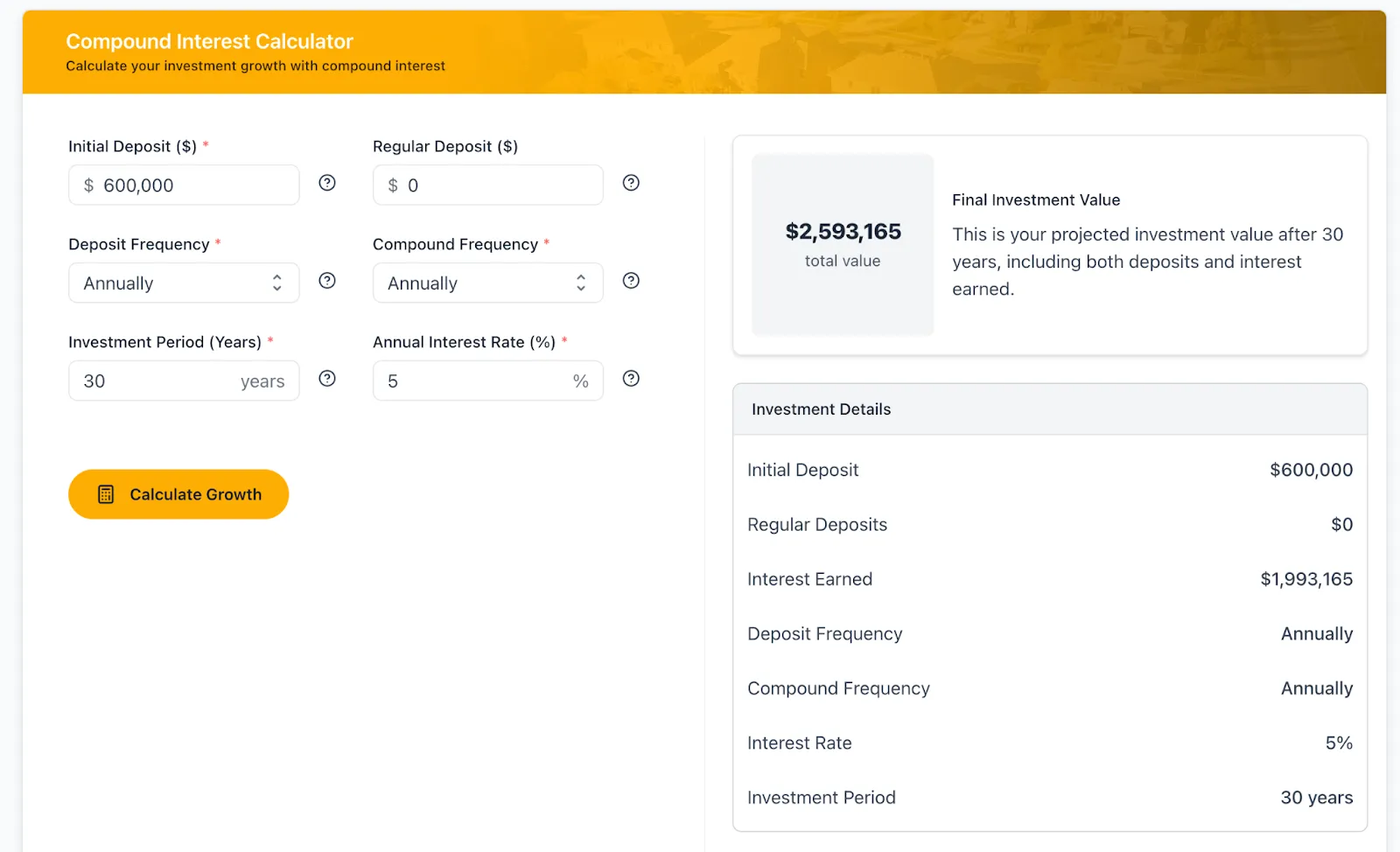The image size is (1400, 852).
Task: Click the Interest Earned row in details
Action: click(x=1049, y=578)
